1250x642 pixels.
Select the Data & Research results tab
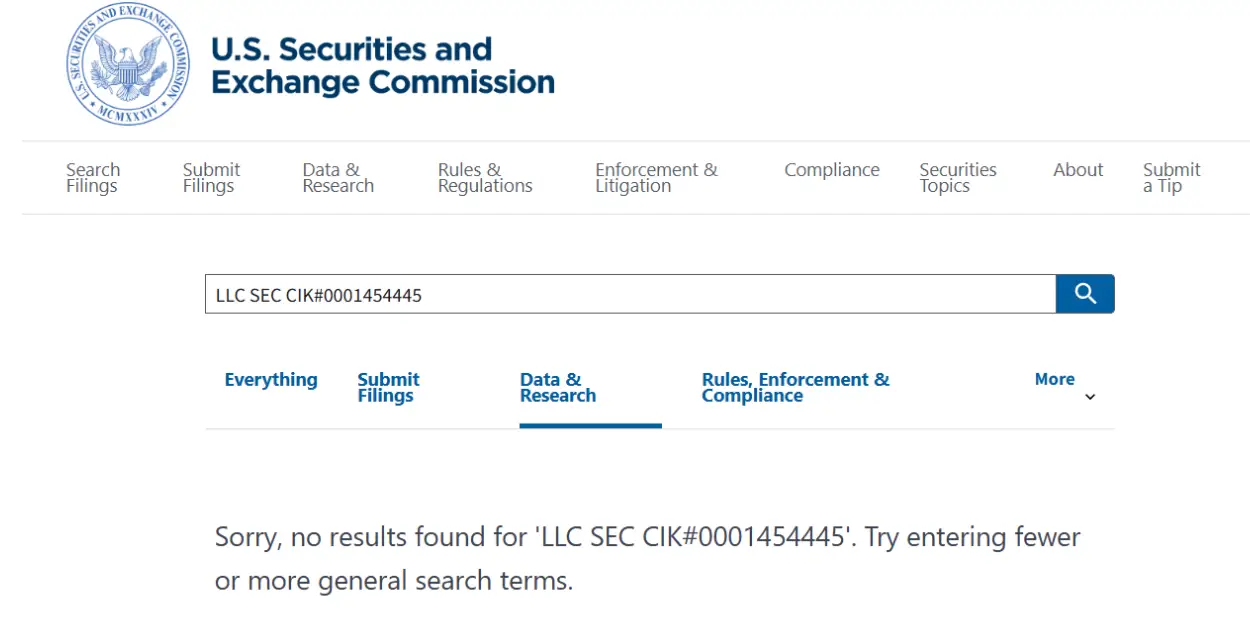tap(558, 388)
